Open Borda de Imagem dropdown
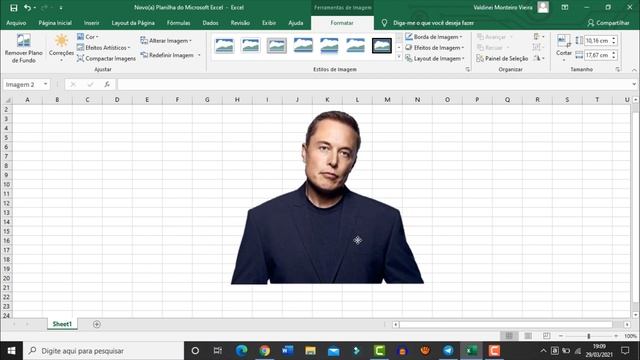Screen dimensions: 640x360 (434, 37)
